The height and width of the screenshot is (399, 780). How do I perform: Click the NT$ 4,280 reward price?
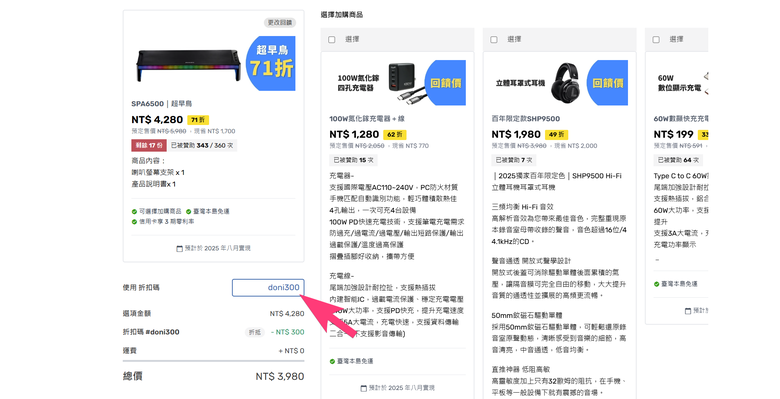coord(157,120)
